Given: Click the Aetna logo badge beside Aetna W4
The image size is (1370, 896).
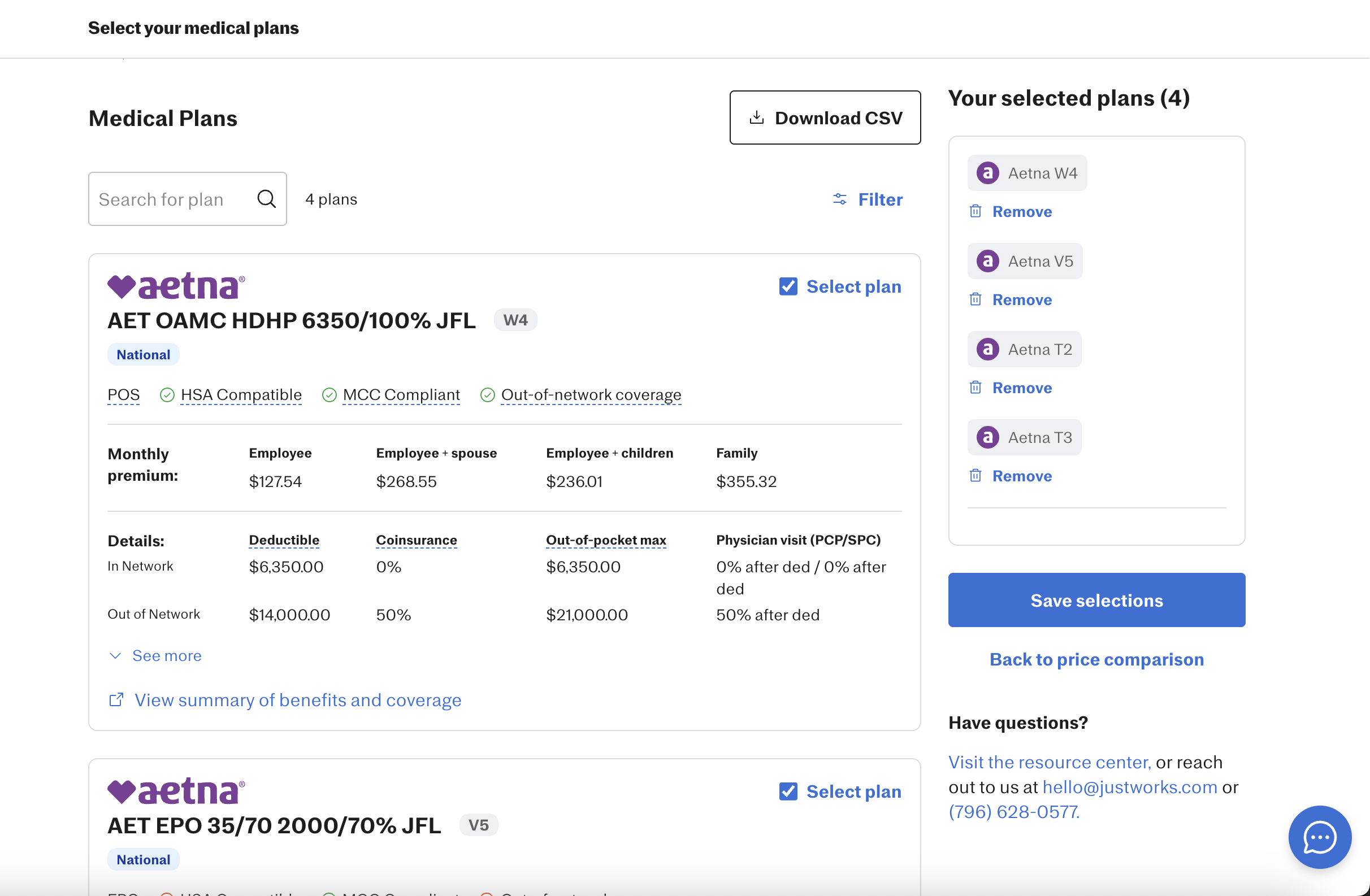Looking at the screenshot, I should [x=988, y=173].
